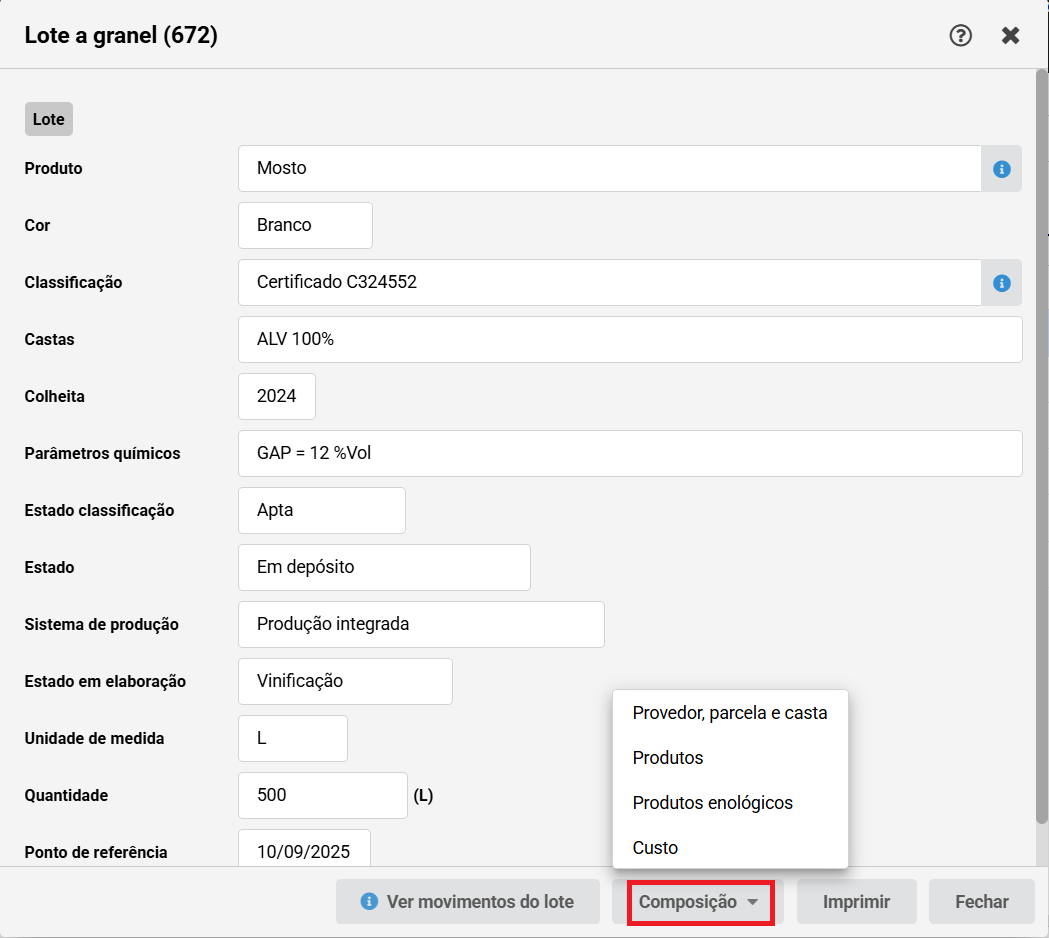Click Estado classificação field showing Apta
This screenshot has height=938, width=1049.
(x=322, y=510)
